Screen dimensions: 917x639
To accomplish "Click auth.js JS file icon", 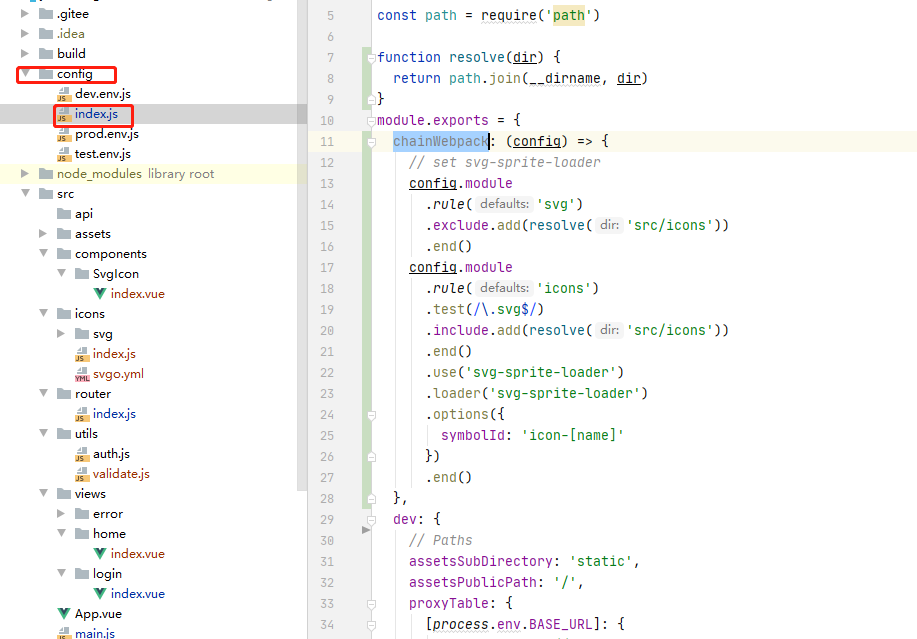I will 82,454.
